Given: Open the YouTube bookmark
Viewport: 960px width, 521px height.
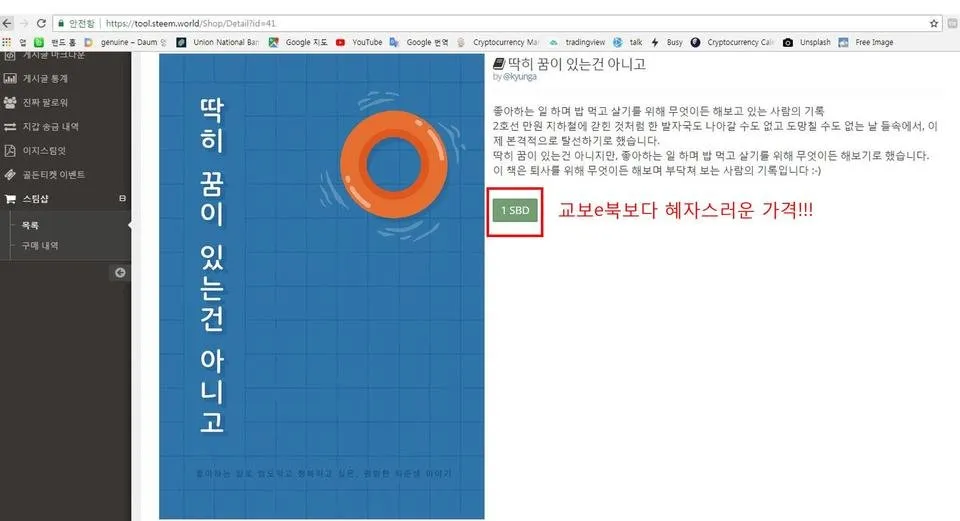Looking at the screenshot, I should [x=359, y=42].
